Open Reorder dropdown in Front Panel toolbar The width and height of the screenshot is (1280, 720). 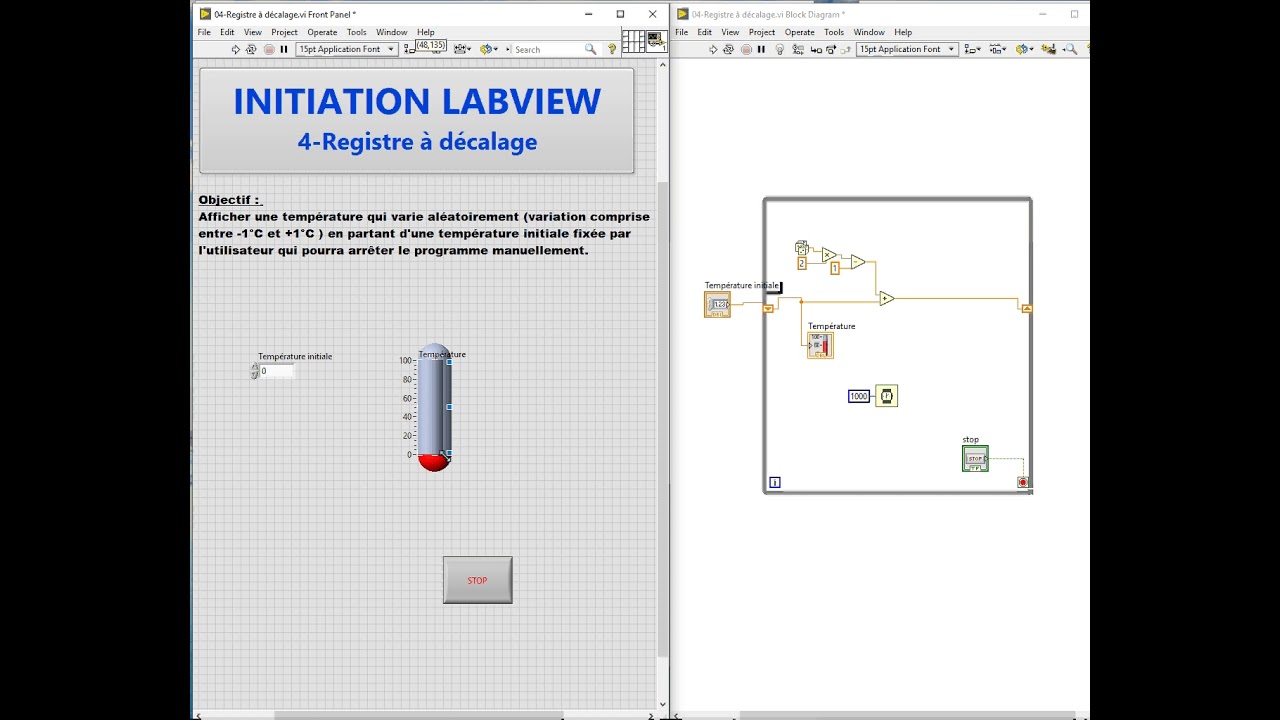[x=488, y=49]
